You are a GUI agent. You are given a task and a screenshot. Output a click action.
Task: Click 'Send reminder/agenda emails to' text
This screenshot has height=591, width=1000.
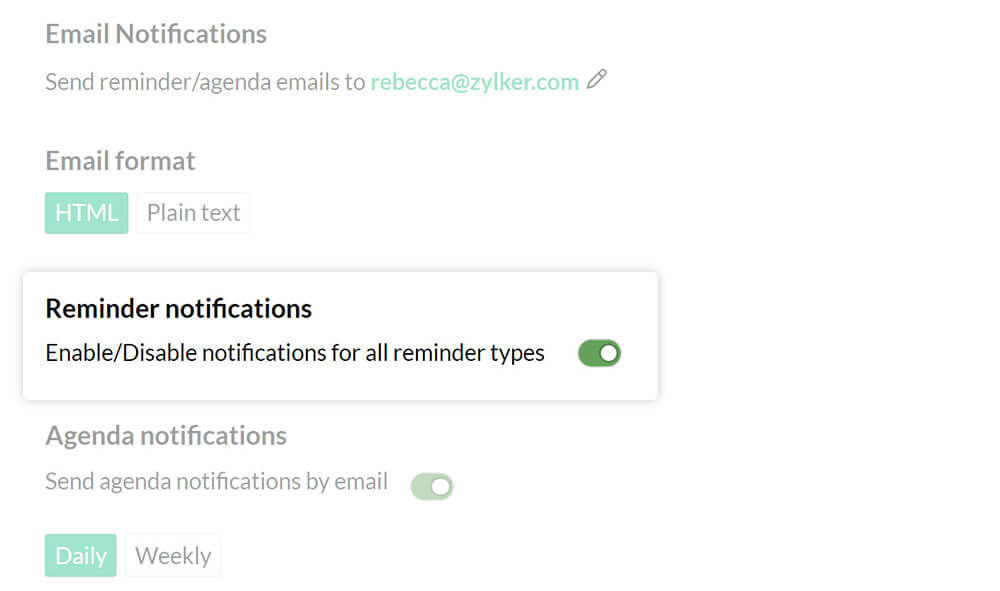tap(205, 82)
